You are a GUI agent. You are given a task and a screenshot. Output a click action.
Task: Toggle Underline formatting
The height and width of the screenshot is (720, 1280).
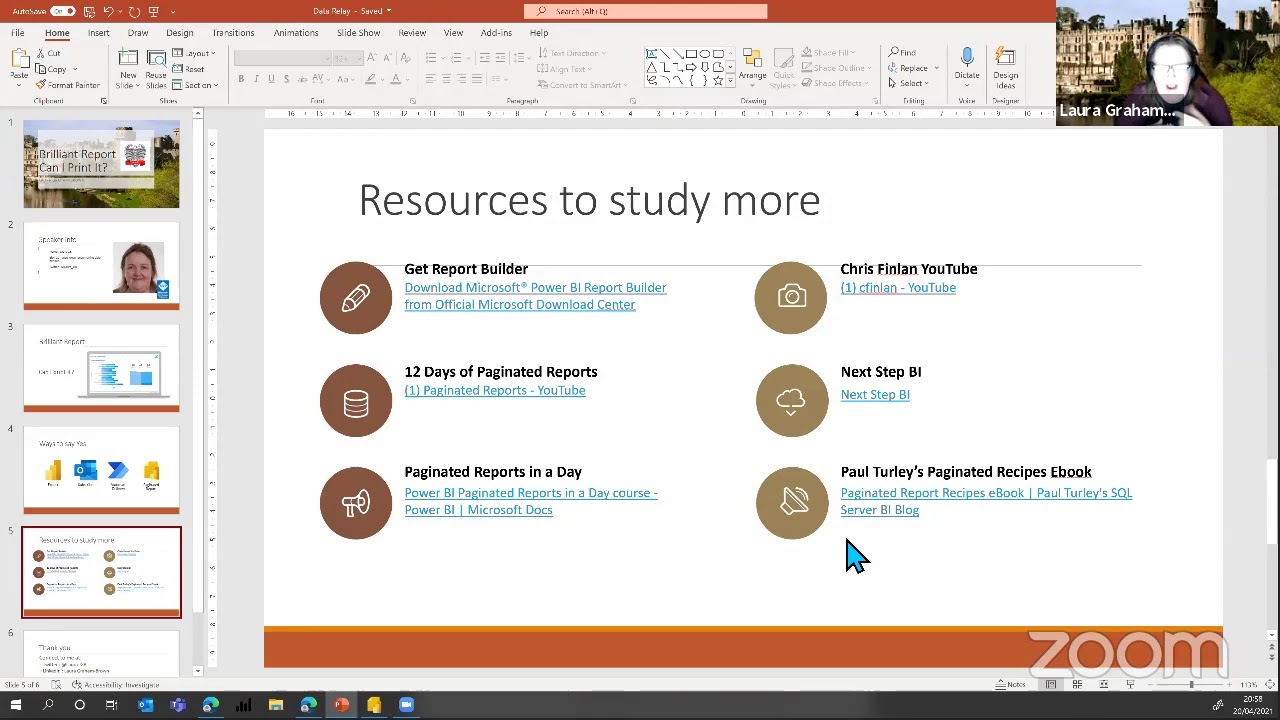click(x=271, y=79)
